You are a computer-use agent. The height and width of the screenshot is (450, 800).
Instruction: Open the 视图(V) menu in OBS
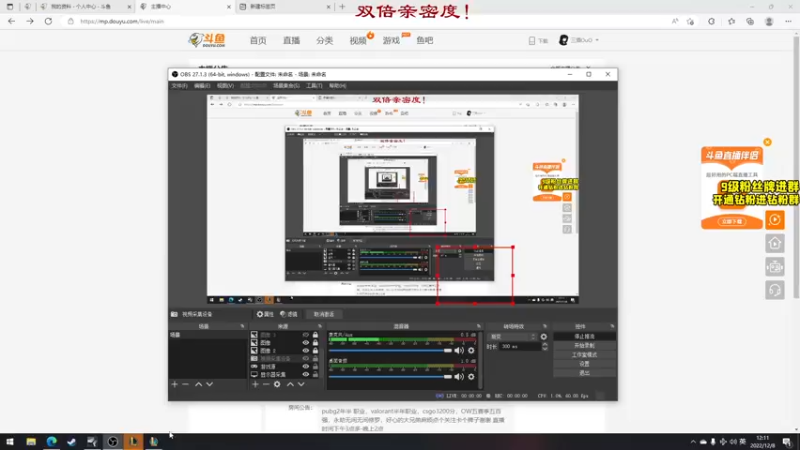coord(225,86)
